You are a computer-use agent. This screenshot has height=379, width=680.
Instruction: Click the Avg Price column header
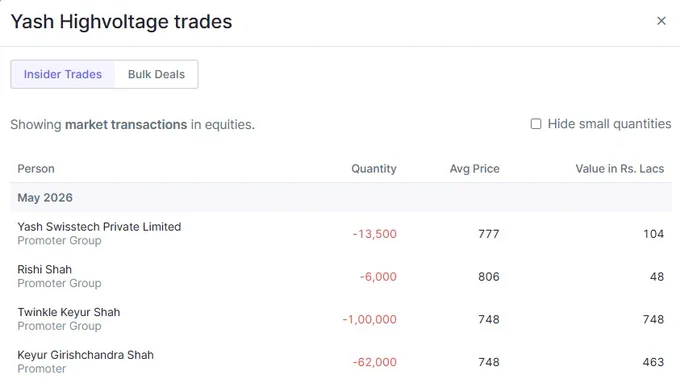tap(474, 169)
